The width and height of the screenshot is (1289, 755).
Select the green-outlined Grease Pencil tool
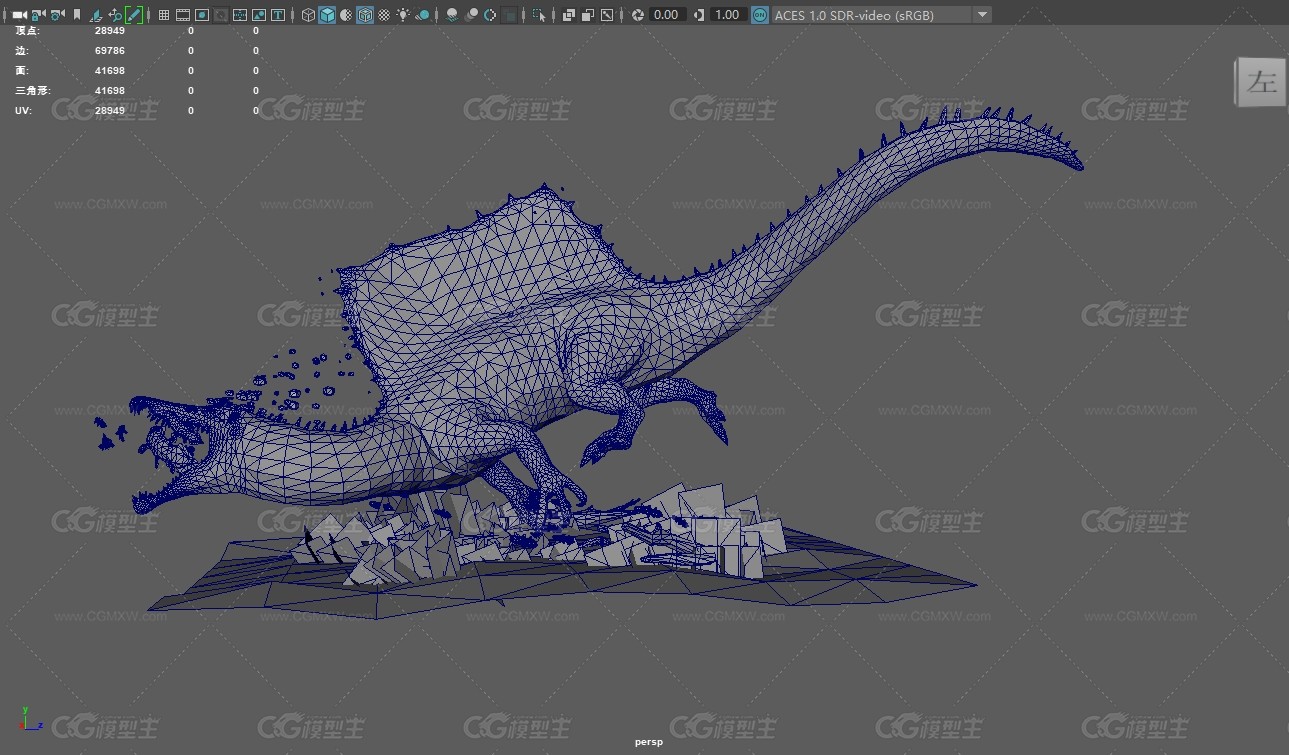pyautogui.click(x=134, y=15)
